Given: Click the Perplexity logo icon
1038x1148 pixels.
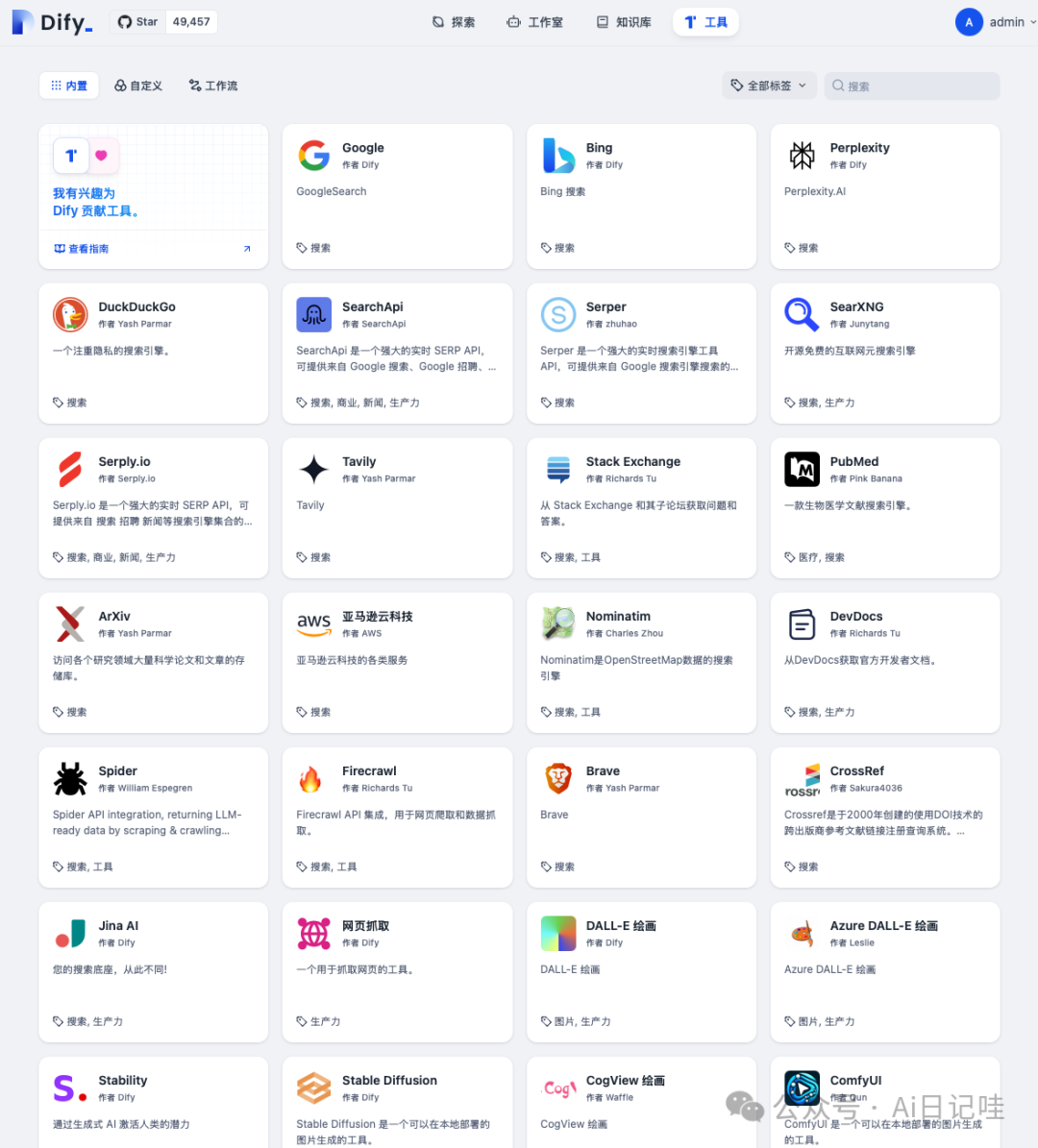Looking at the screenshot, I should pyautogui.click(x=802, y=156).
